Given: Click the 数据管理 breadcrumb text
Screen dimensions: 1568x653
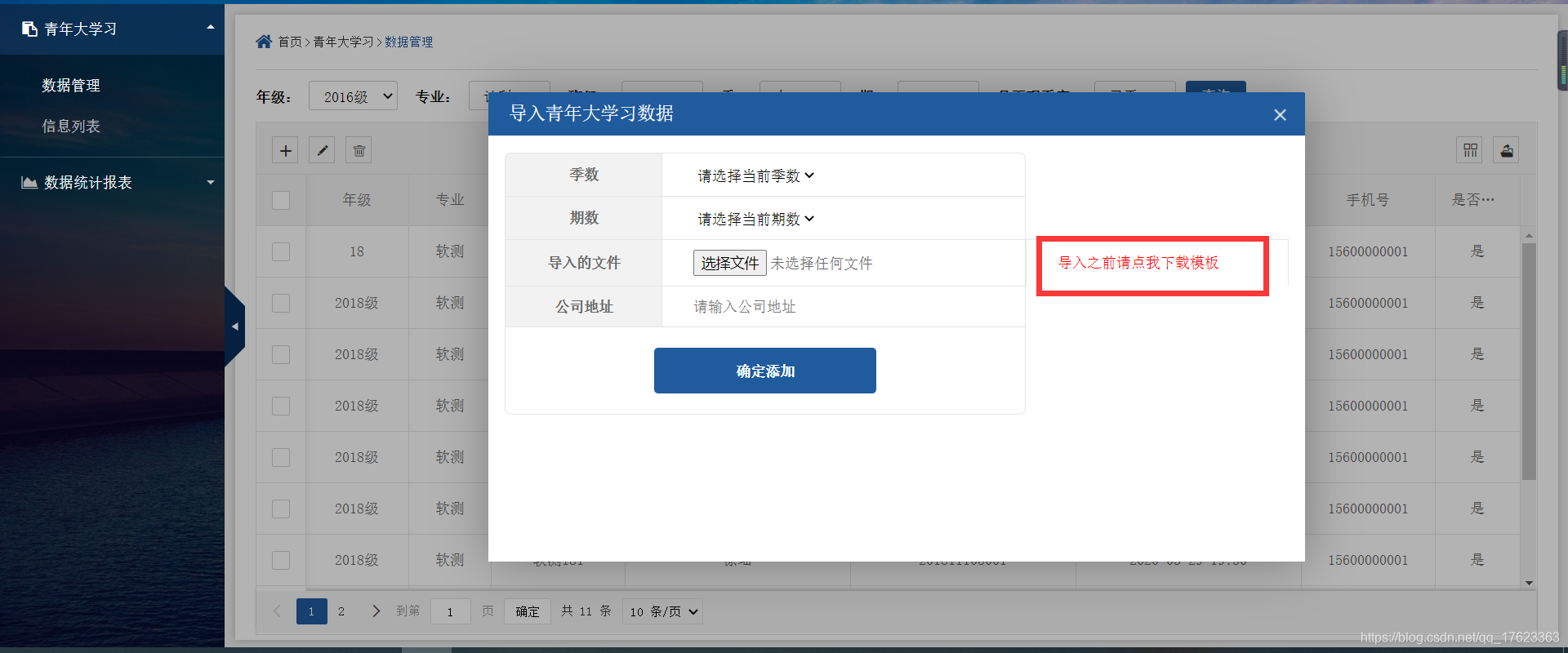Looking at the screenshot, I should 409,42.
